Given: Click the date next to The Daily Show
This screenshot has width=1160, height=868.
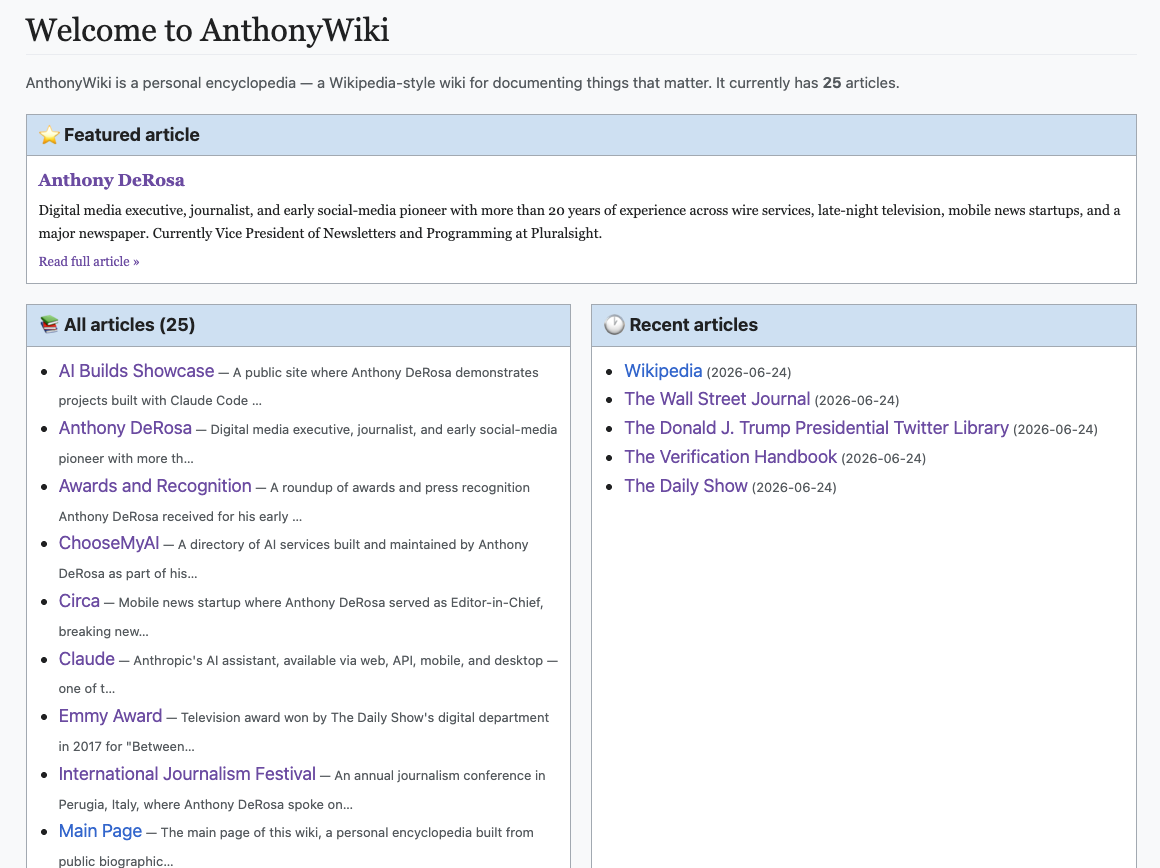Looking at the screenshot, I should pyautogui.click(x=794, y=488).
